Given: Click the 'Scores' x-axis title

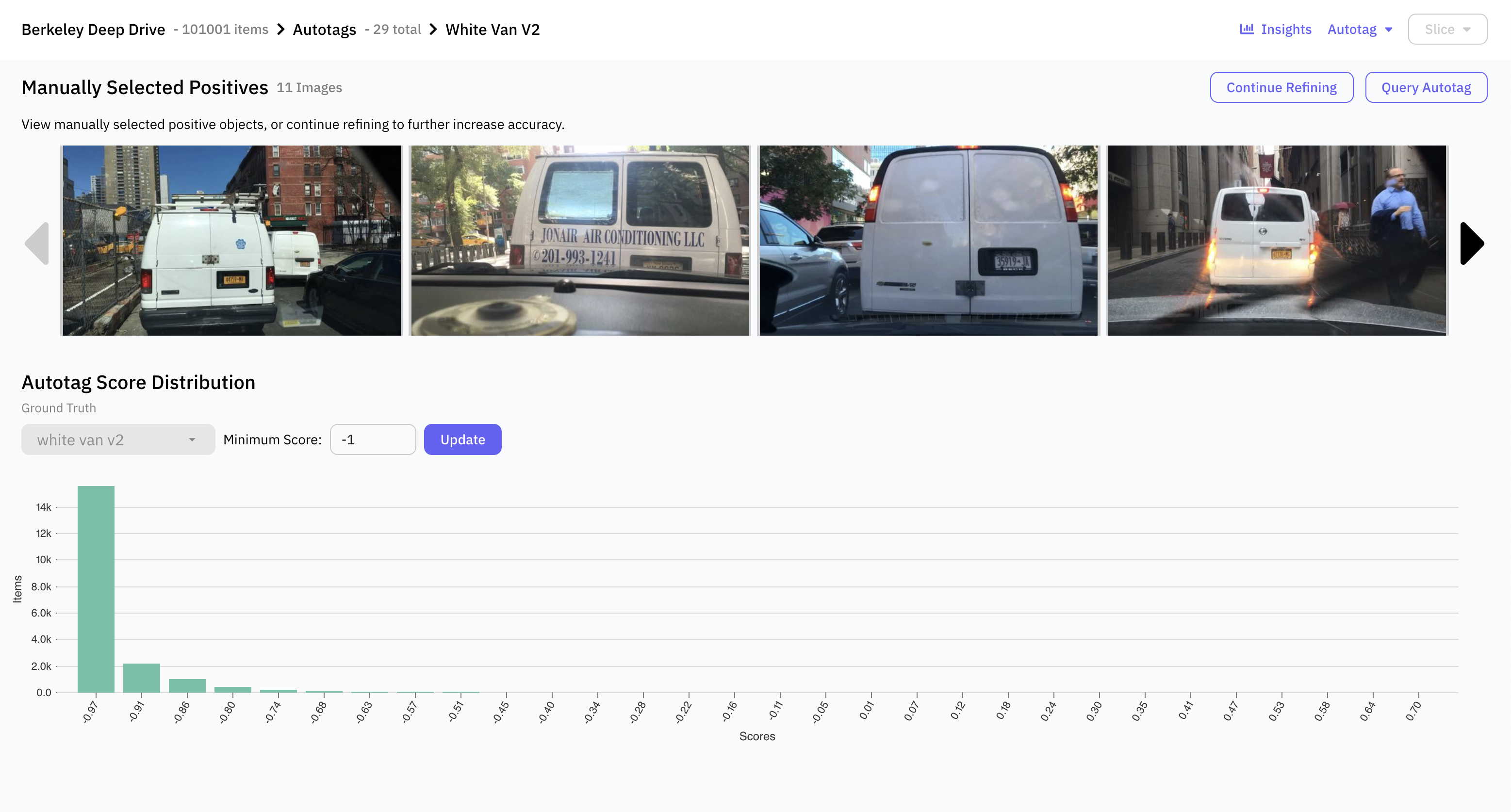Looking at the screenshot, I should pos(756,736).
